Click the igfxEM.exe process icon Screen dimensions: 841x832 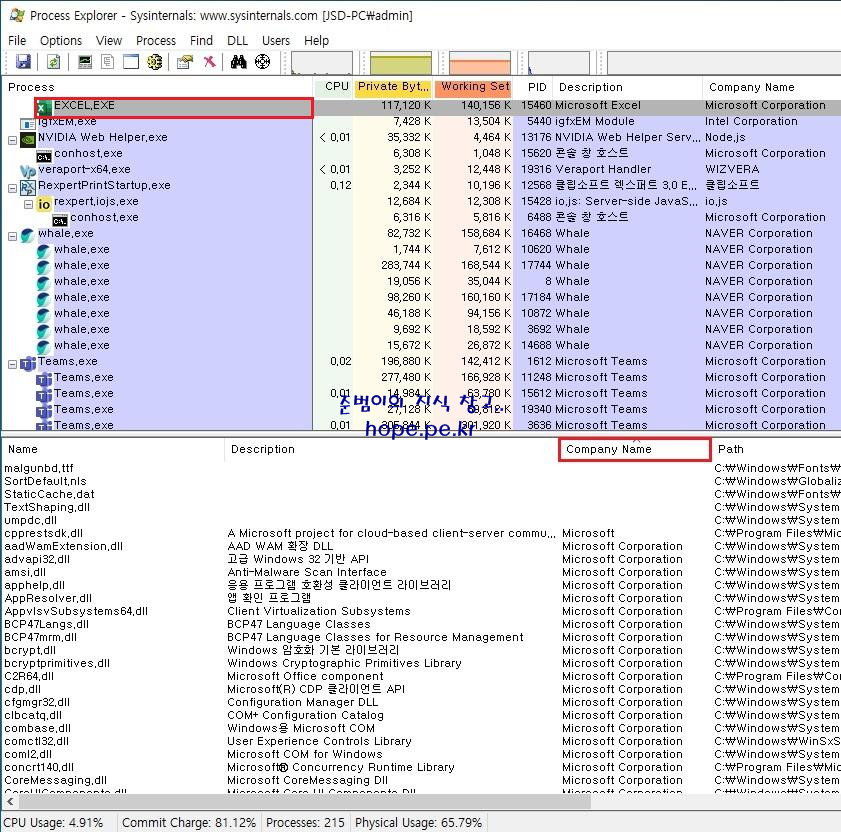pyautogui.click(x=28, y=123)
